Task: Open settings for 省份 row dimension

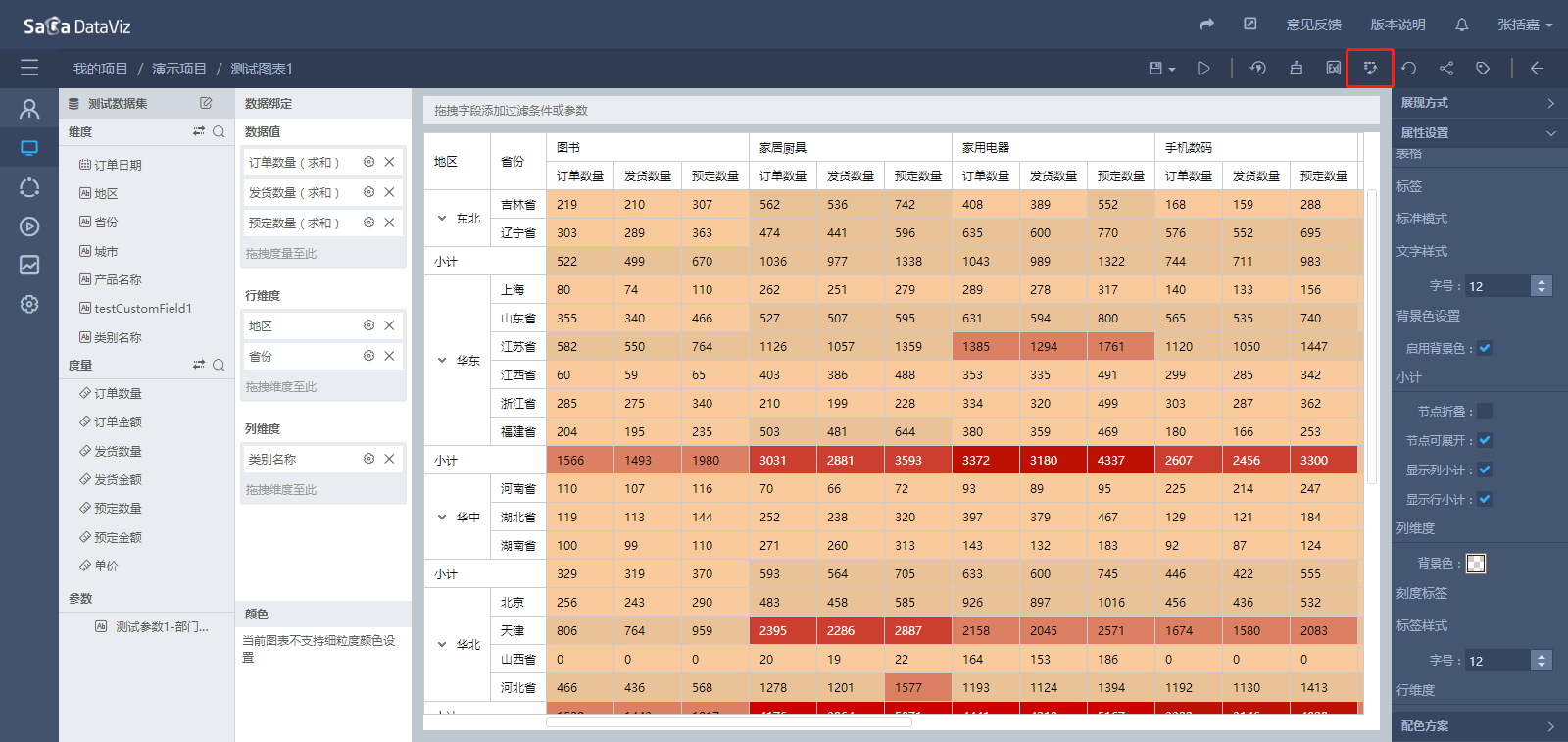Action: click(x=368, y=356)
